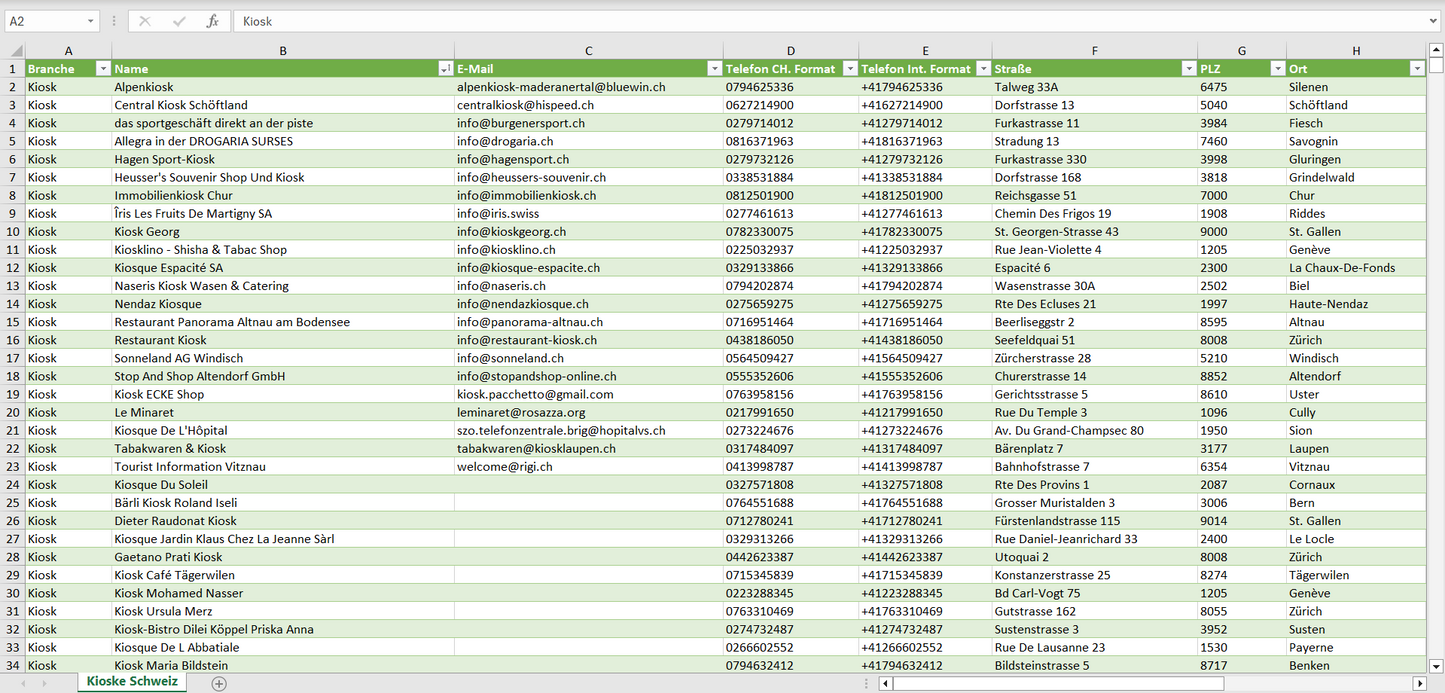Click horizontal scrollbar left arrow

click(885, 683)
